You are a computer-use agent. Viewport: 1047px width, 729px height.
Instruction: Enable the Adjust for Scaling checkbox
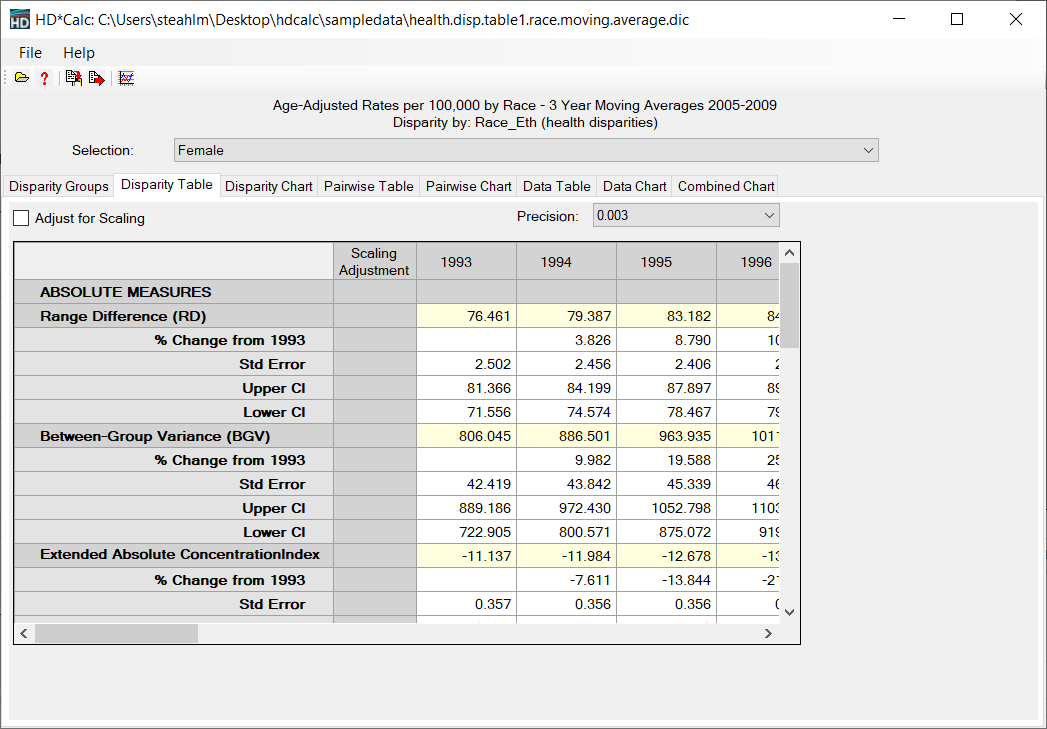[21, 218]
